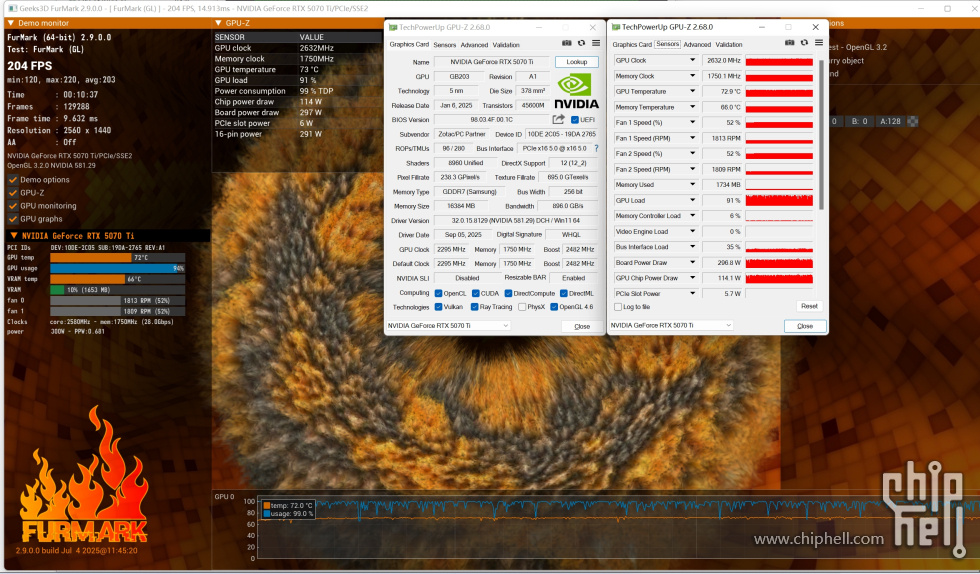Toggle the Ray Tracing checkbox
The height and width of the screenshot is (574, 980).
coord(475,307)
